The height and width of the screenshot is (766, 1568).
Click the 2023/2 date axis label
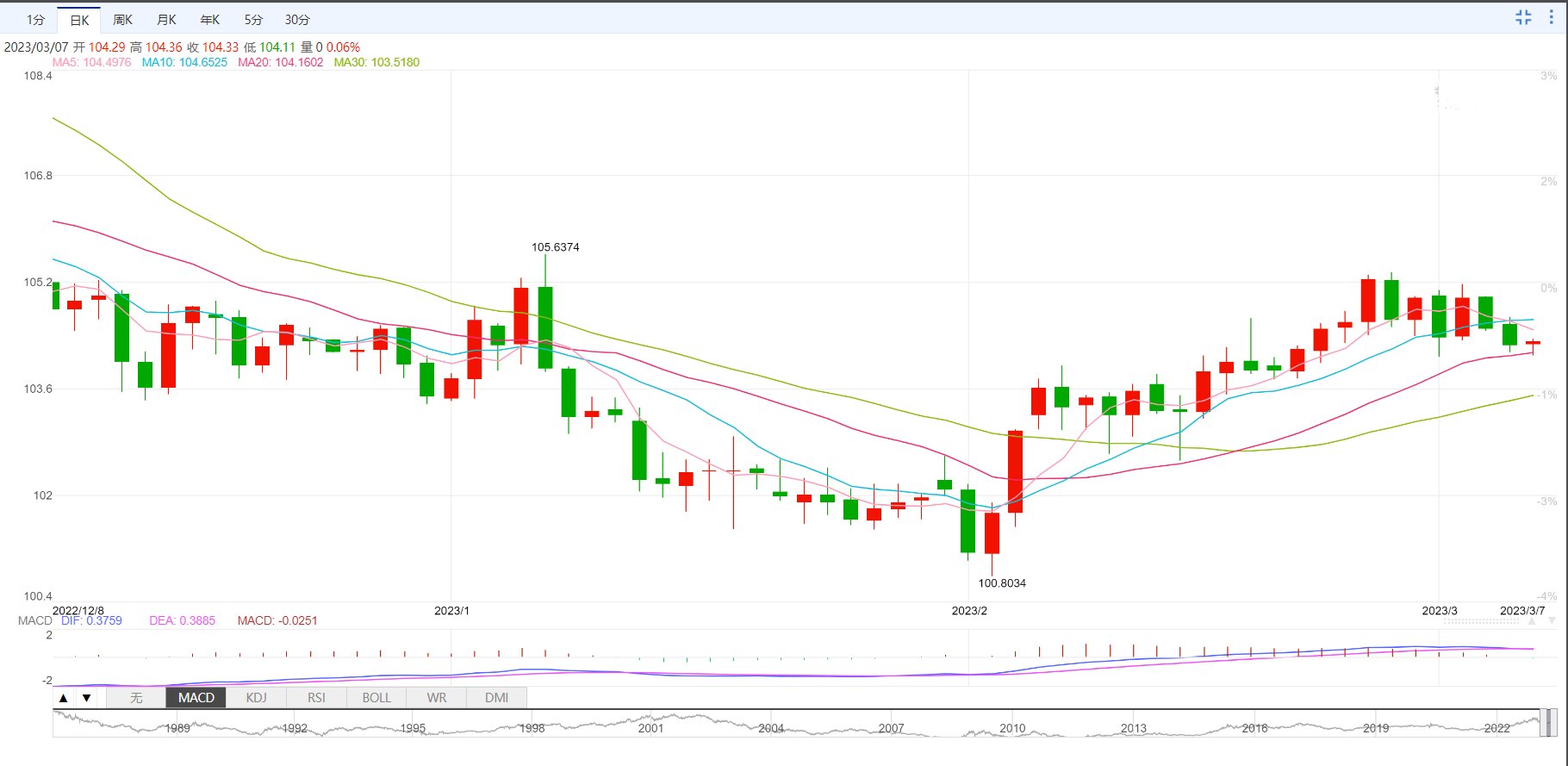click(x=969, y=611)
